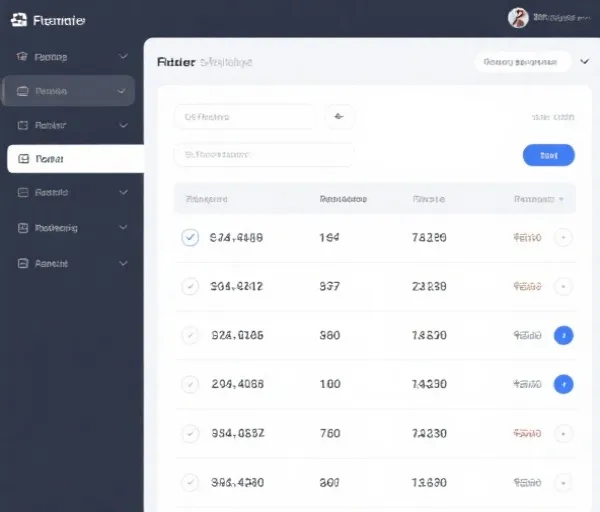Click the app name text beside the logo
The height and width of the screenshot is (512, 600).
59,20
